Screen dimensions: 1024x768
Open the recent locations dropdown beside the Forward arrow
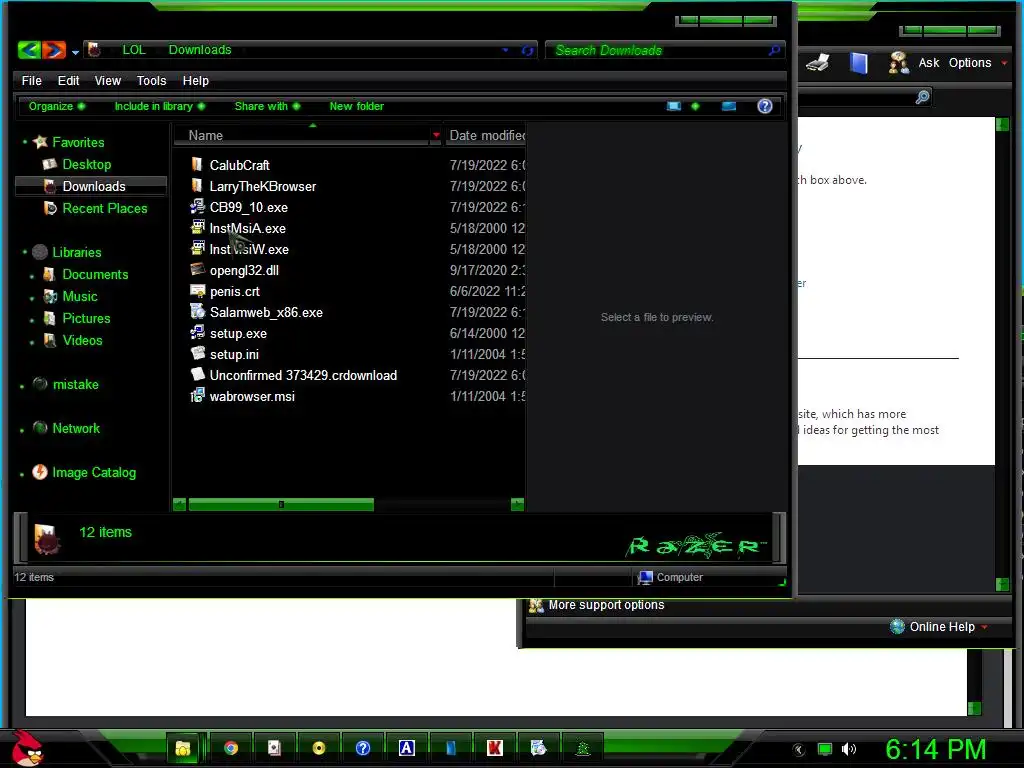[75, 52]
